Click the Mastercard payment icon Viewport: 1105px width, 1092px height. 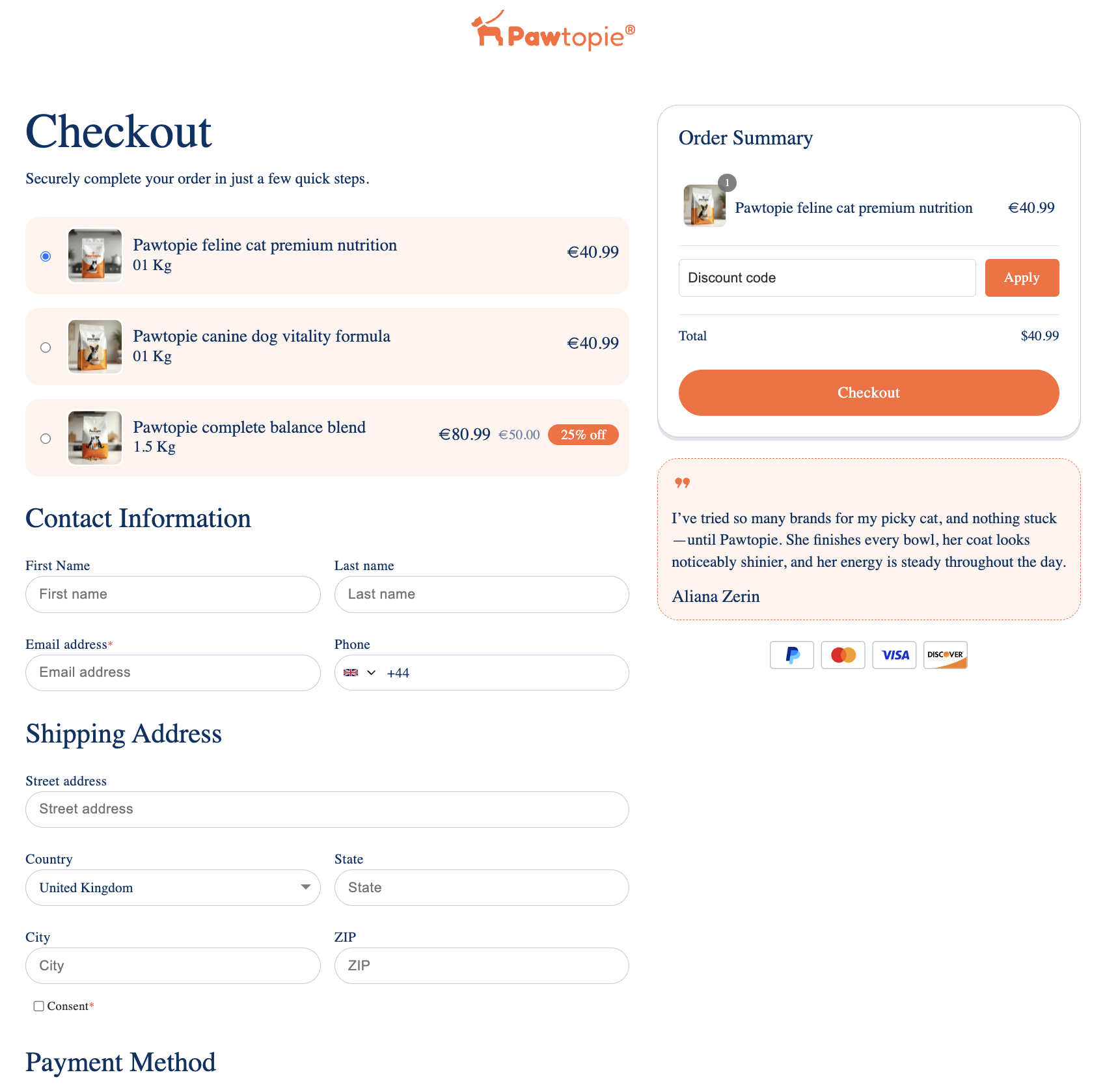(x=843, y=655)
